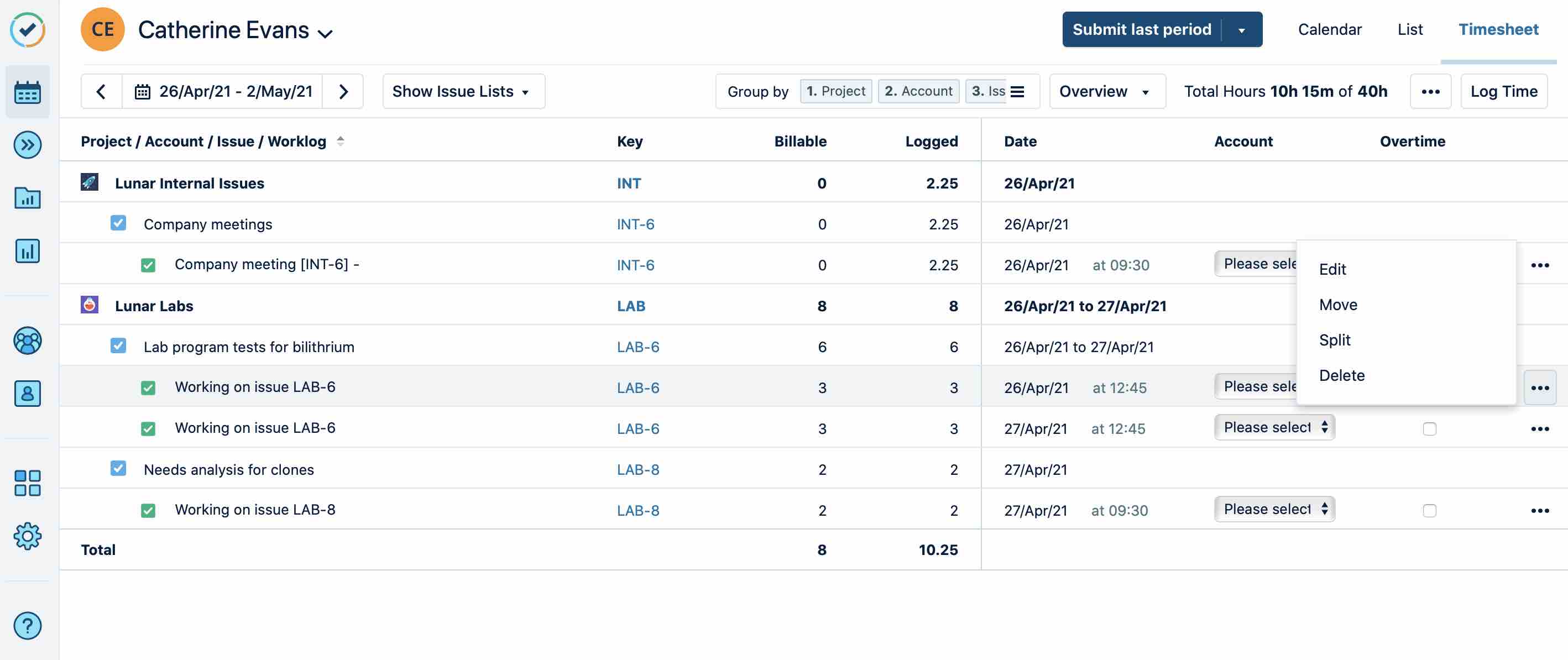Click Submit last period button
Viewport: 1568px width, 660px height.
(x=1141, y=29)
